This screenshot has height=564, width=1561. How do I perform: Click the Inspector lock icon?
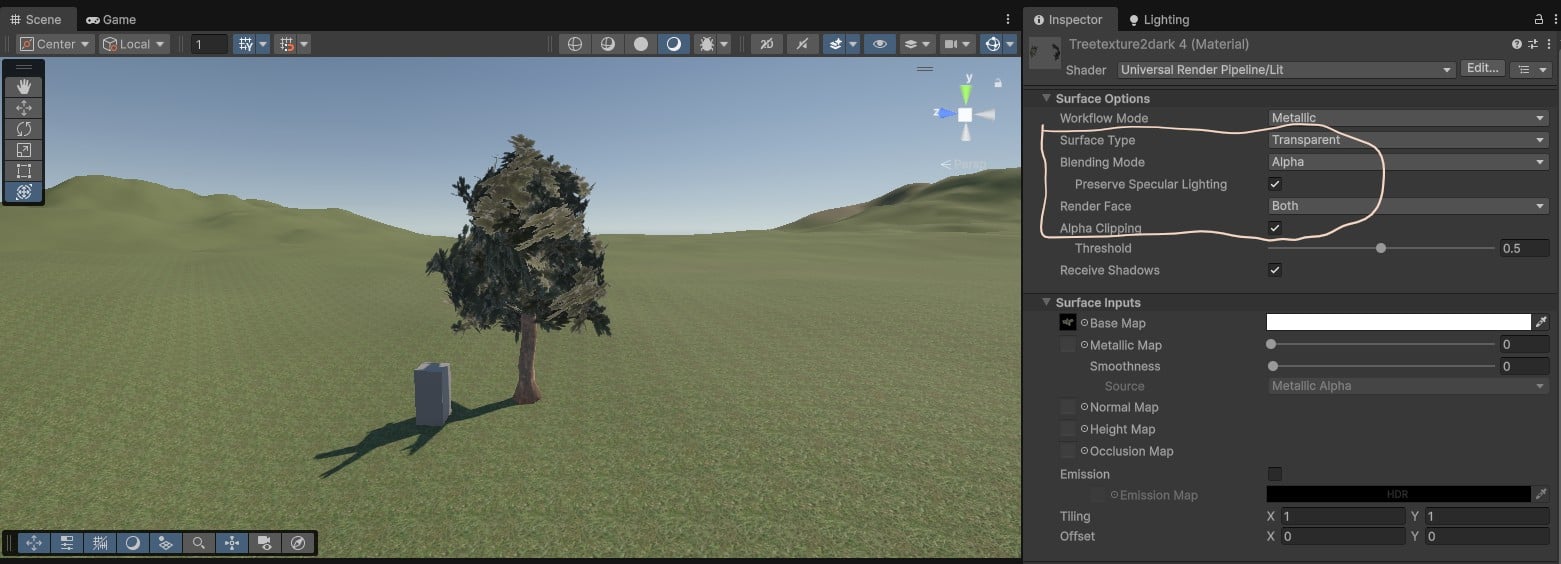[1539, 20]
